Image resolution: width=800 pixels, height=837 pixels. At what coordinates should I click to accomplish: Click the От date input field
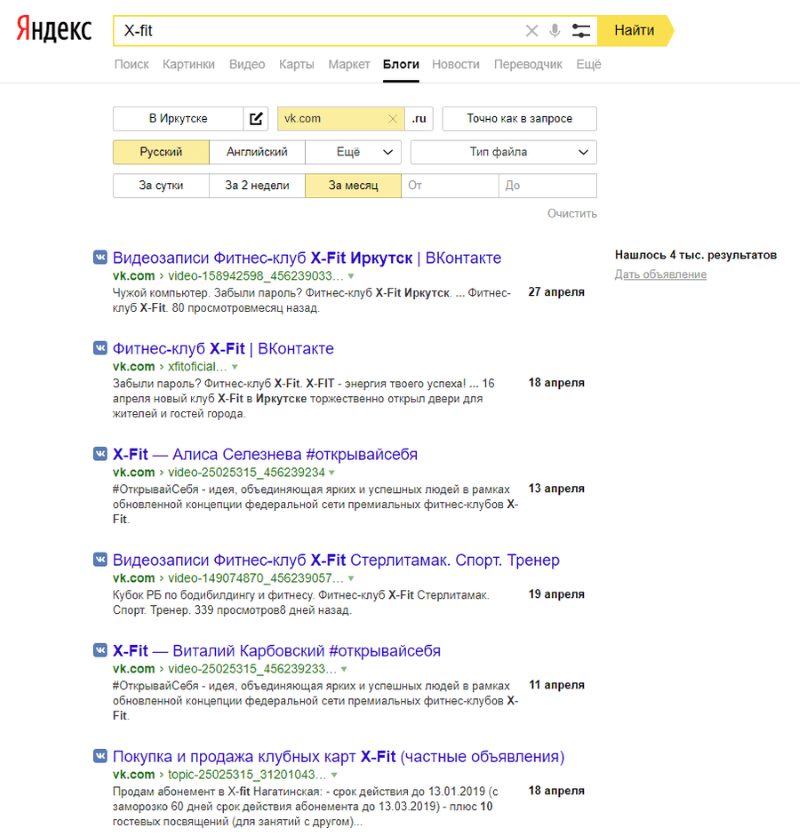pos(450,186)
